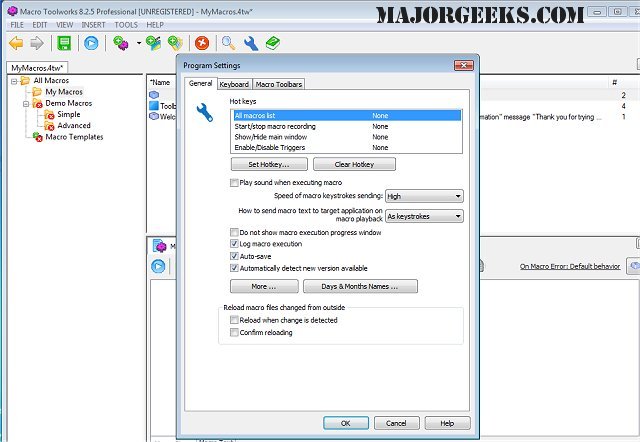Open Days & Months Names ... button
Viewport: 640px width, 442px height.
click(360, 287)
